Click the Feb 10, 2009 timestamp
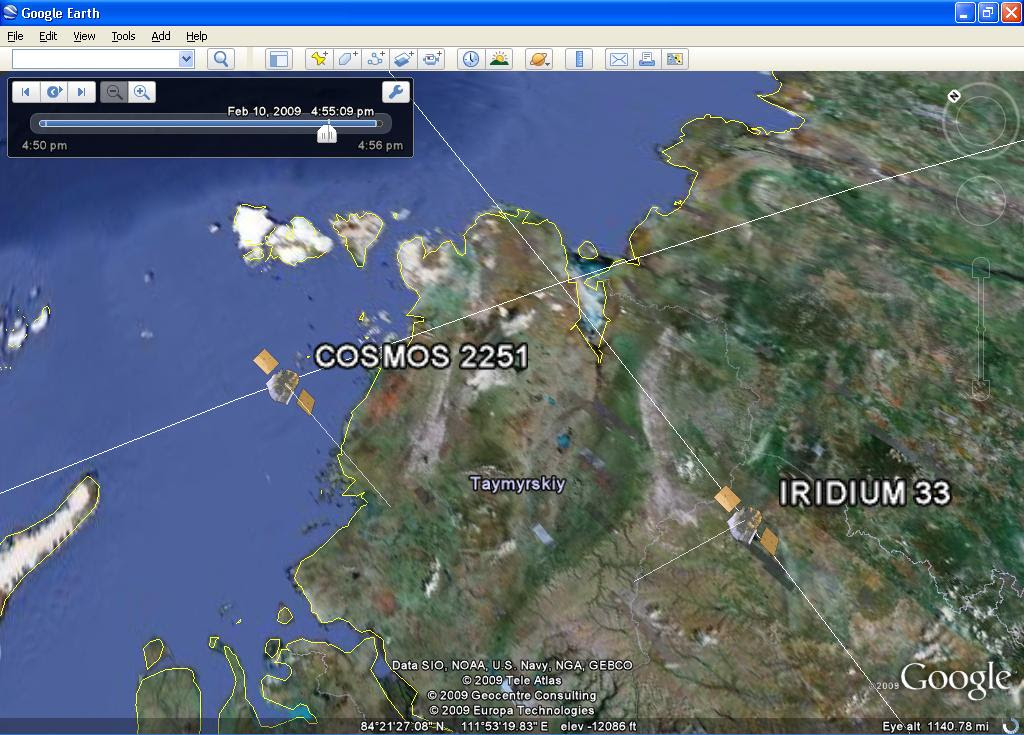This screenshot has height=735, width=1024. [x=300, y=111]
